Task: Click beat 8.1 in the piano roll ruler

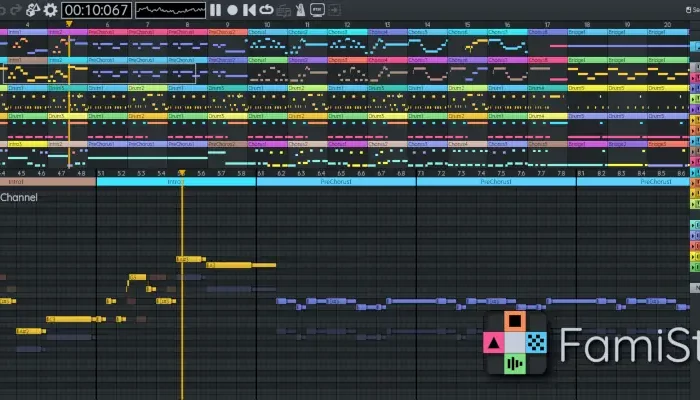Action: point(581,173)
